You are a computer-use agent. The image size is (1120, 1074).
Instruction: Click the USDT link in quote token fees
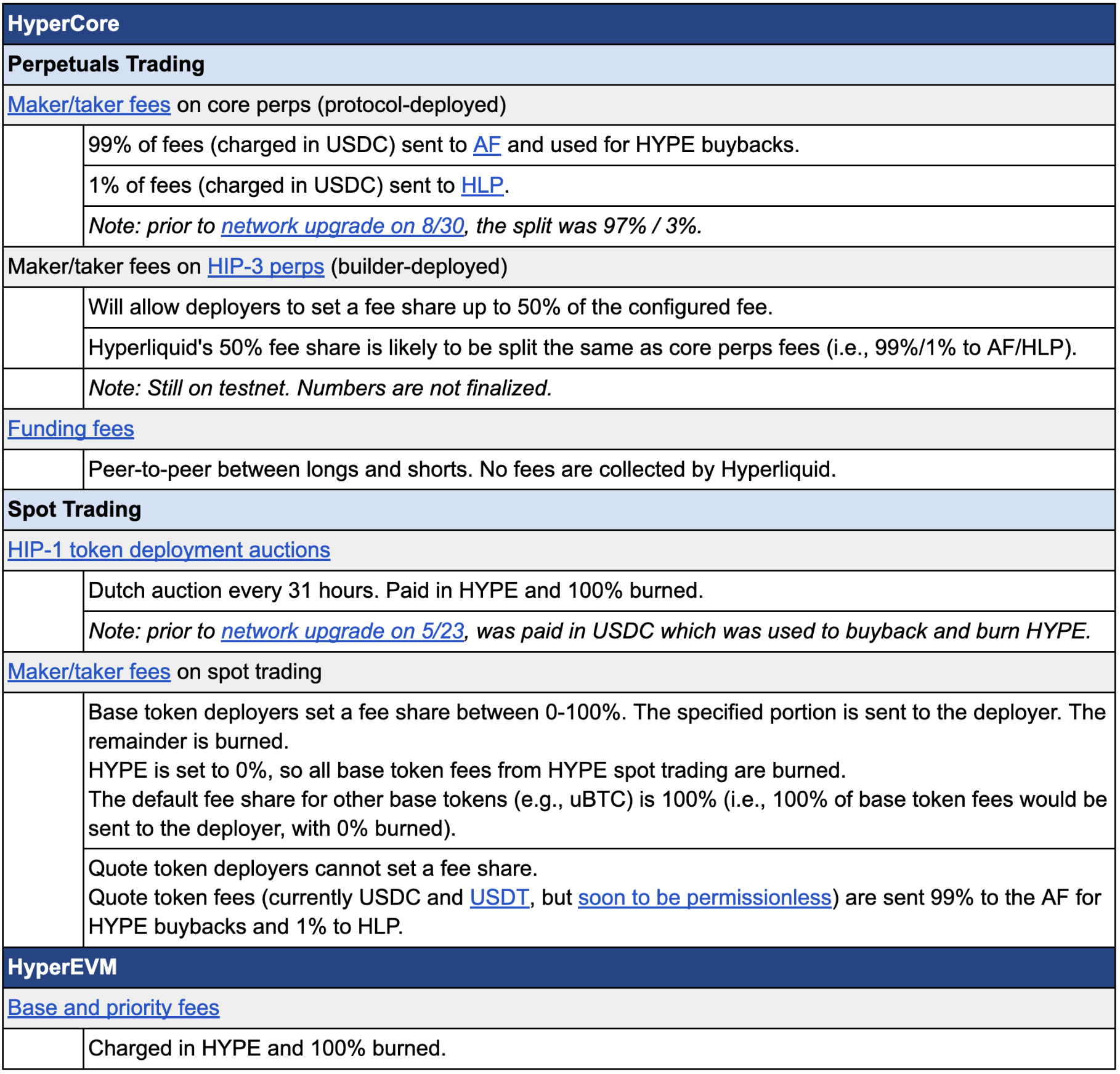[500, 898]
